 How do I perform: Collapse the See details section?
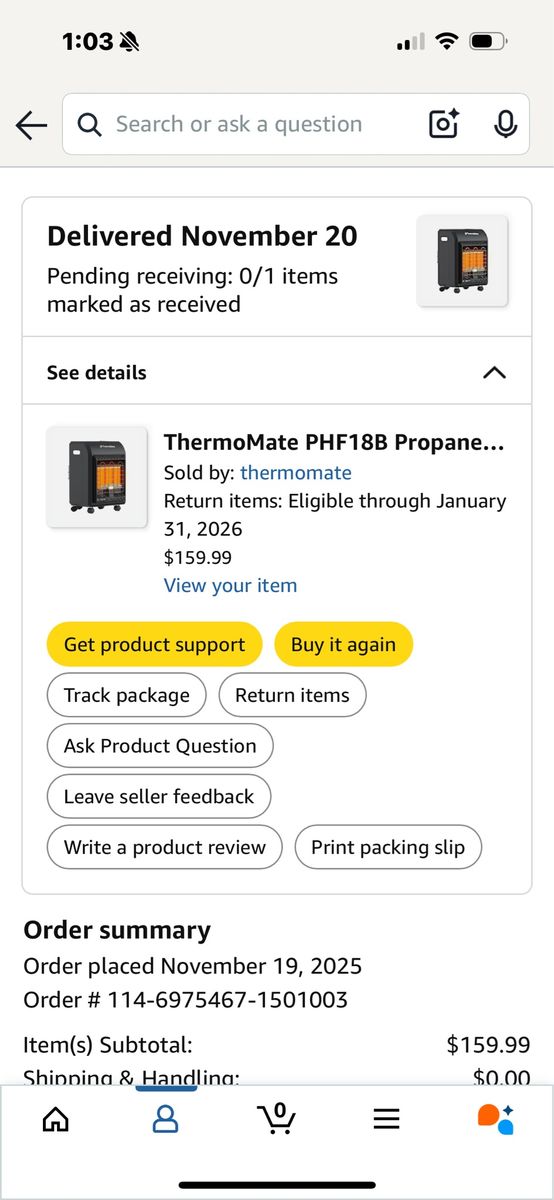pos(277,372)
